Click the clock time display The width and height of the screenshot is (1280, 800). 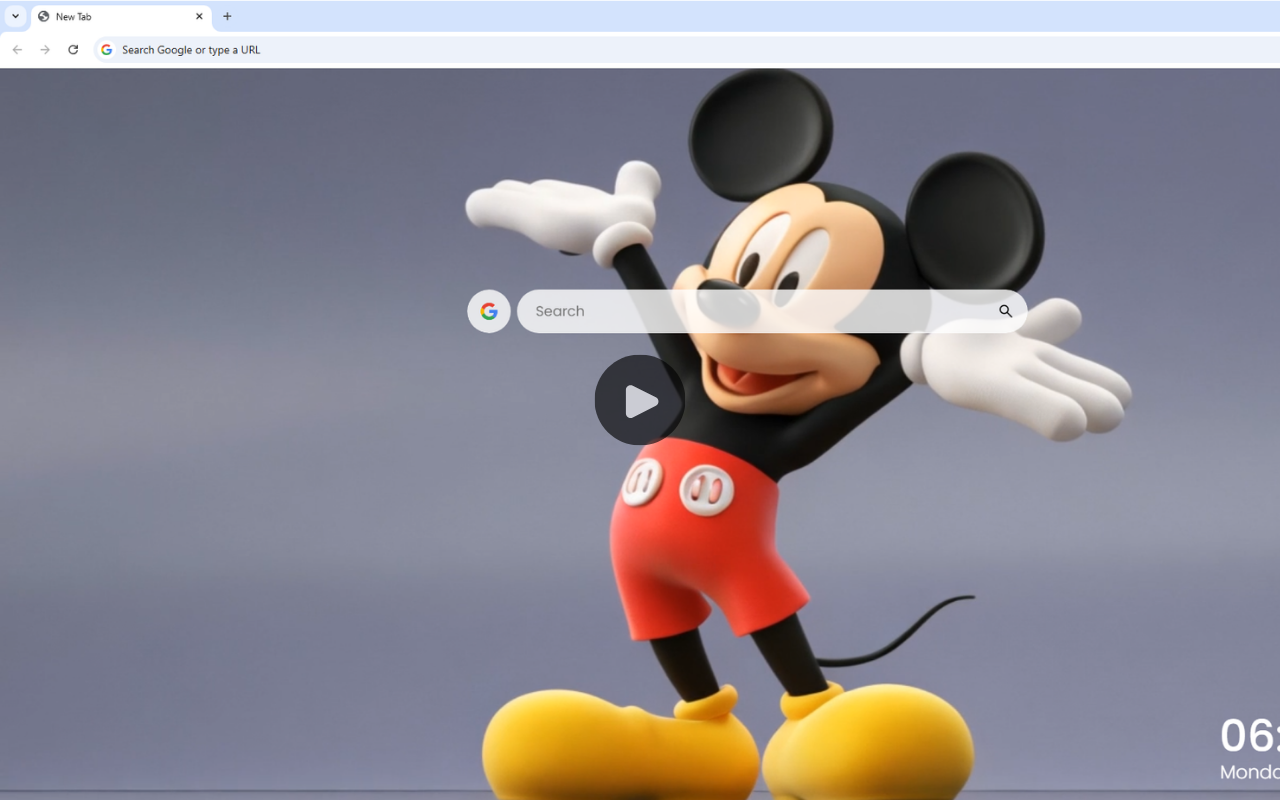pyautogui.click(x=1248, y=737)
